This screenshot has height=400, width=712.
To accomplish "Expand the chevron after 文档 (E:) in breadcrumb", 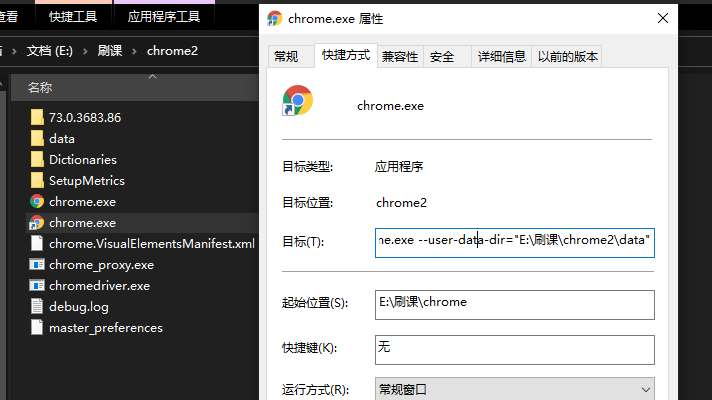I will point(85,51).
